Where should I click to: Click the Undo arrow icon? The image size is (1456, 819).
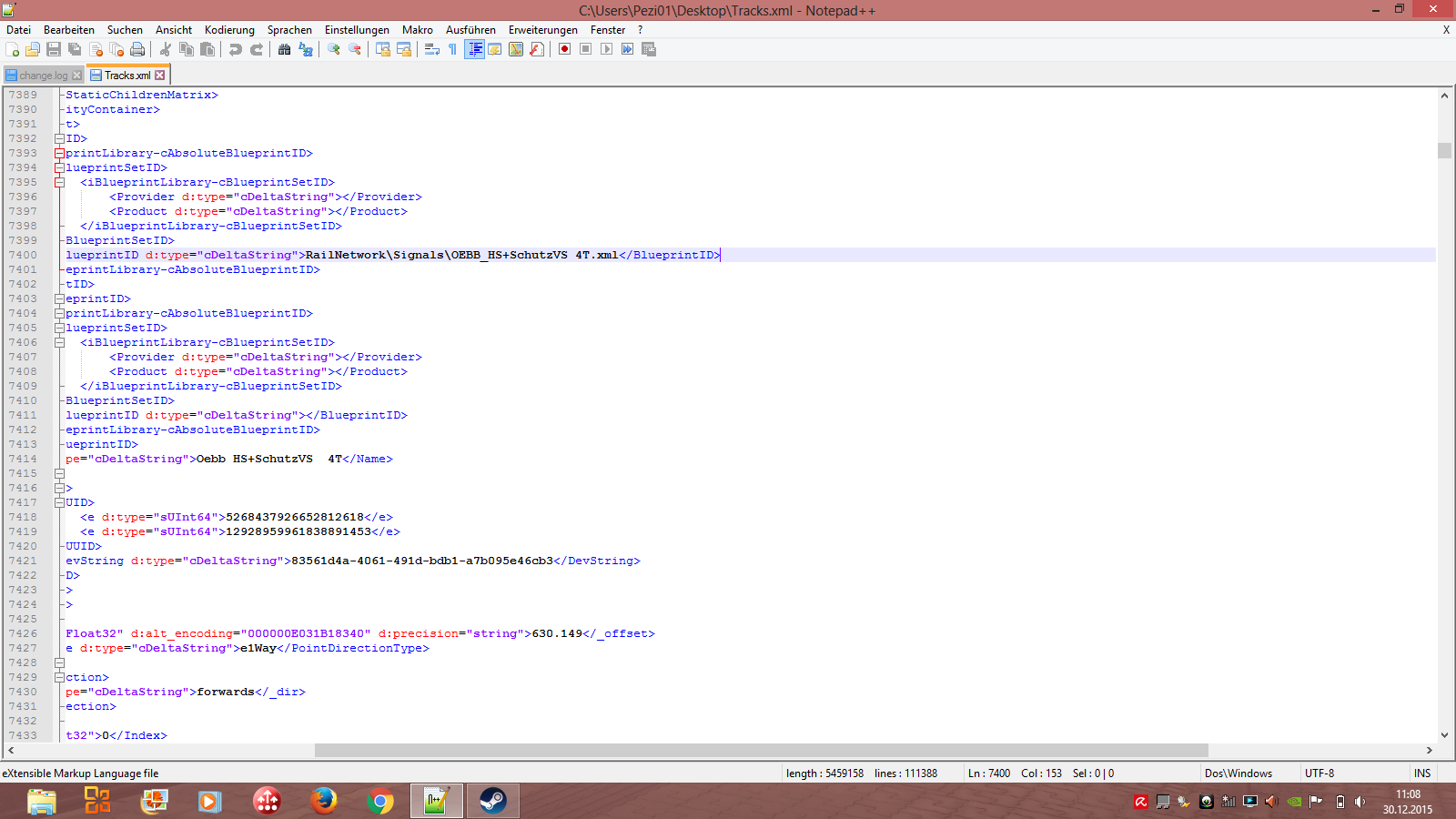[236, 49]
